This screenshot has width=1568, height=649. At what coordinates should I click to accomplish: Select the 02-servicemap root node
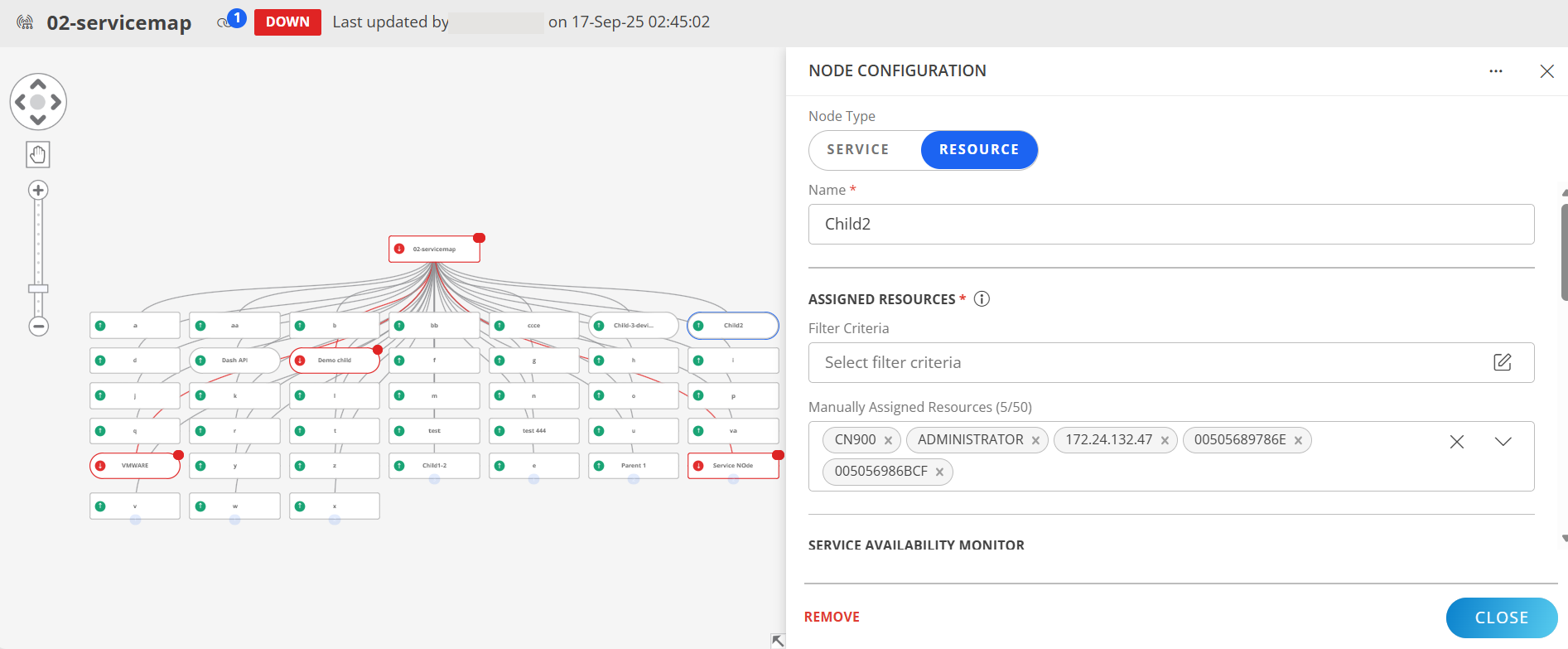point(434,249)
